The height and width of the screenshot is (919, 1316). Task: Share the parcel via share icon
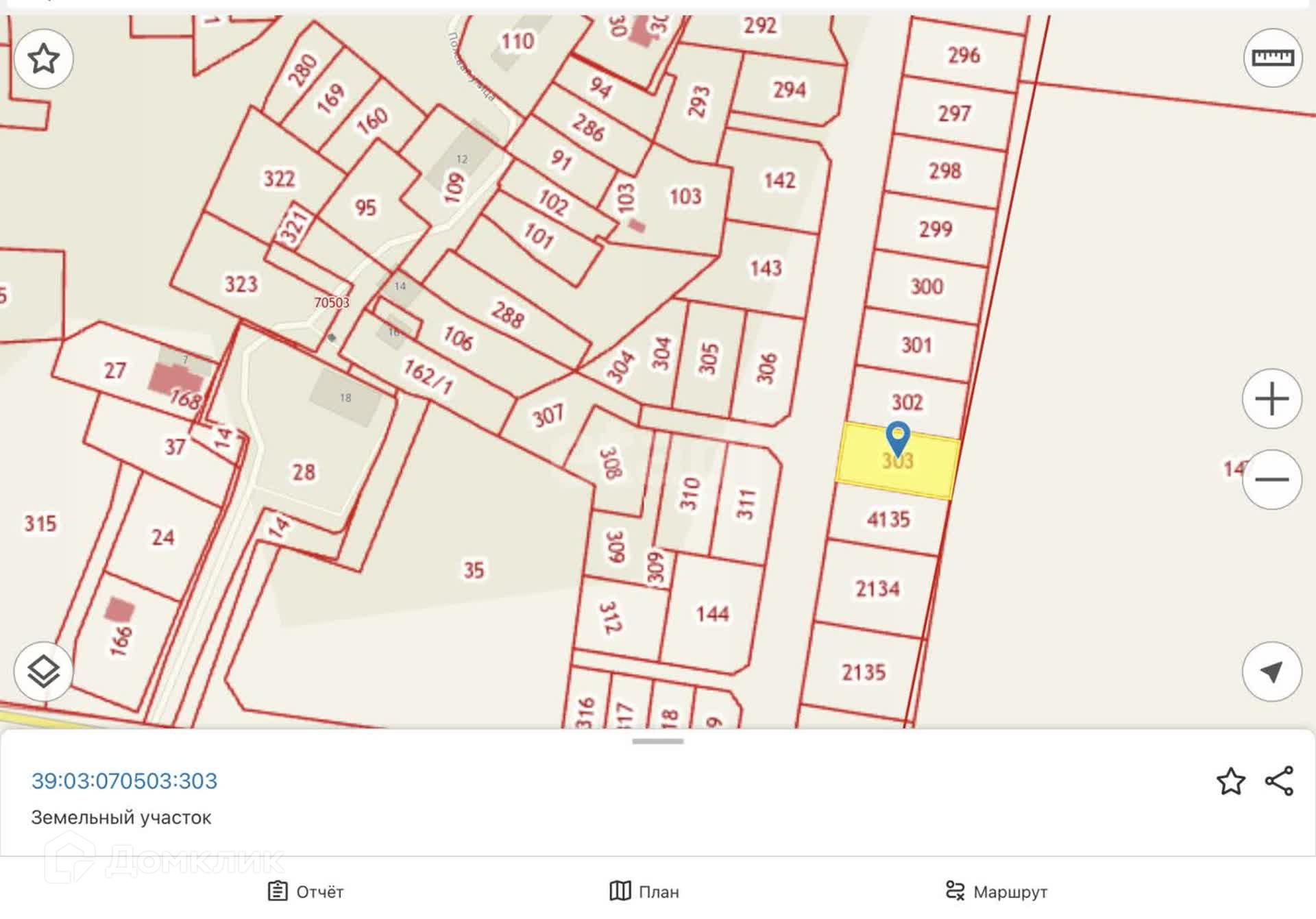(x=1279, y=781)
